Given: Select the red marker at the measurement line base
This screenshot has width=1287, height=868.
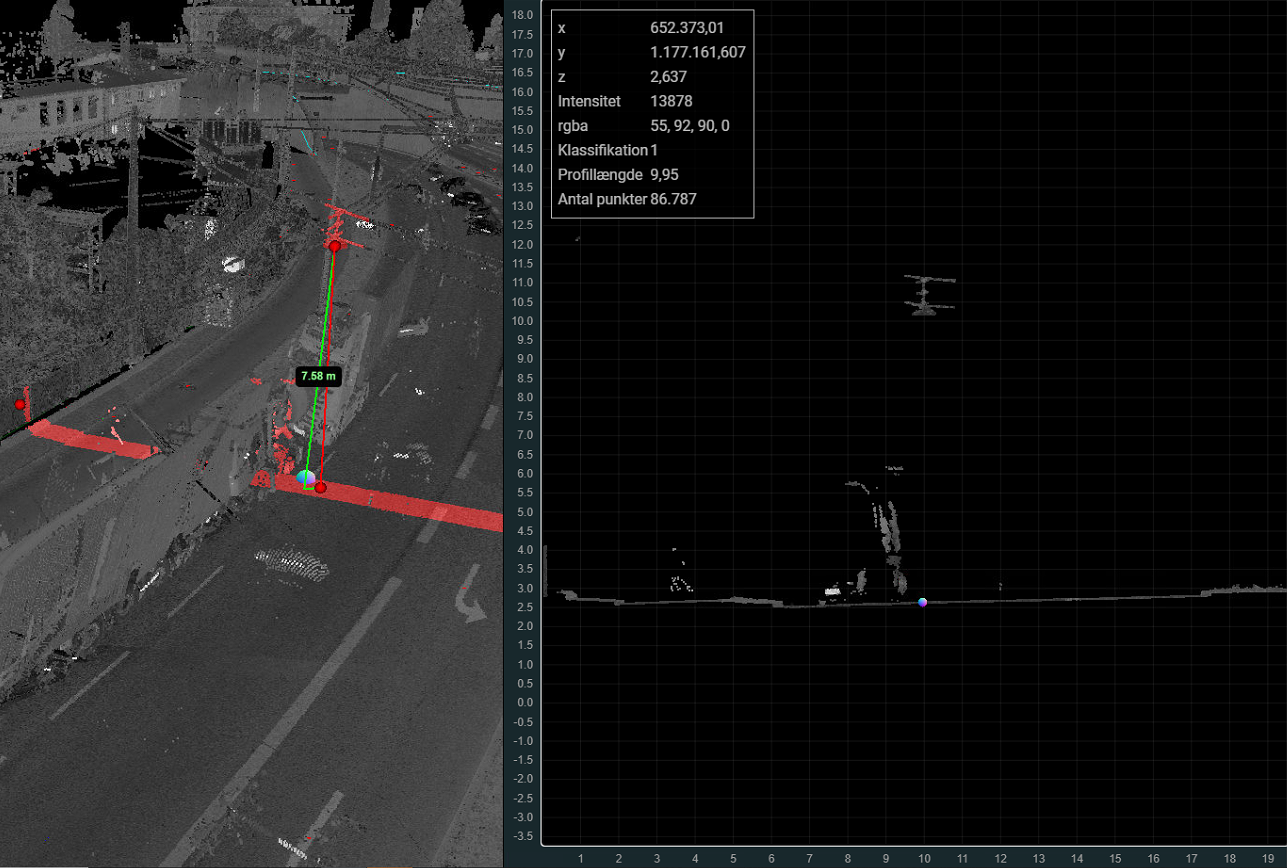Looking at the screenshot, I should [x=320, y=487].
